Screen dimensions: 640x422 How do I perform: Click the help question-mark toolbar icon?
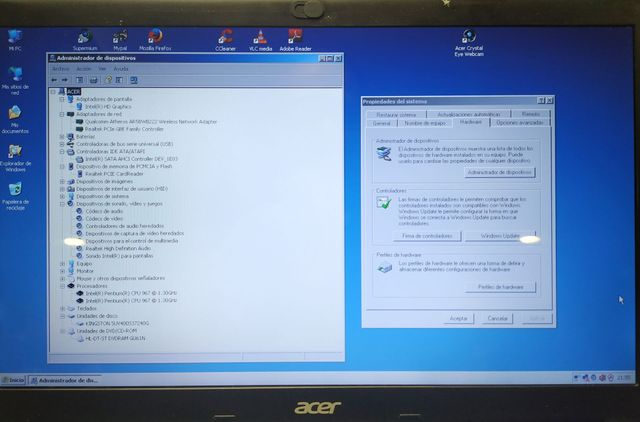pos(109,80)
